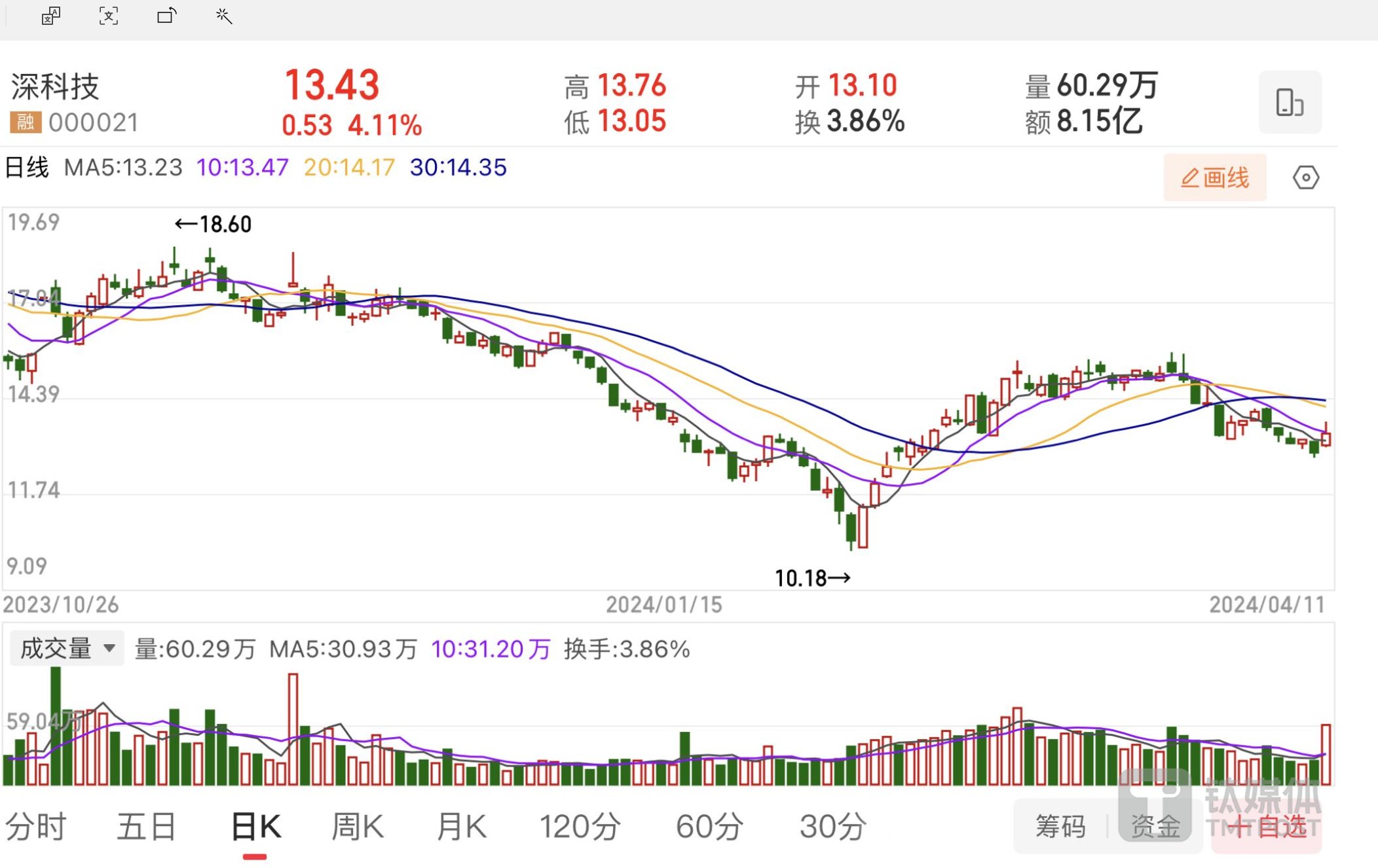The height and width of the screenshot is (868, 1378).
Task: Click the magic wand enhance icon
Action: coord(224,16)
